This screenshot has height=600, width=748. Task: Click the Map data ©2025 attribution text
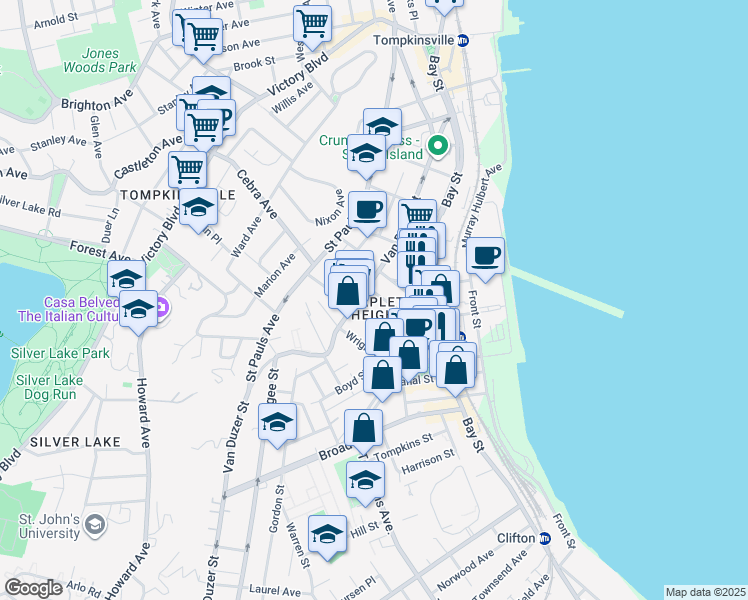pyautogui.click(x=705, y=592)
